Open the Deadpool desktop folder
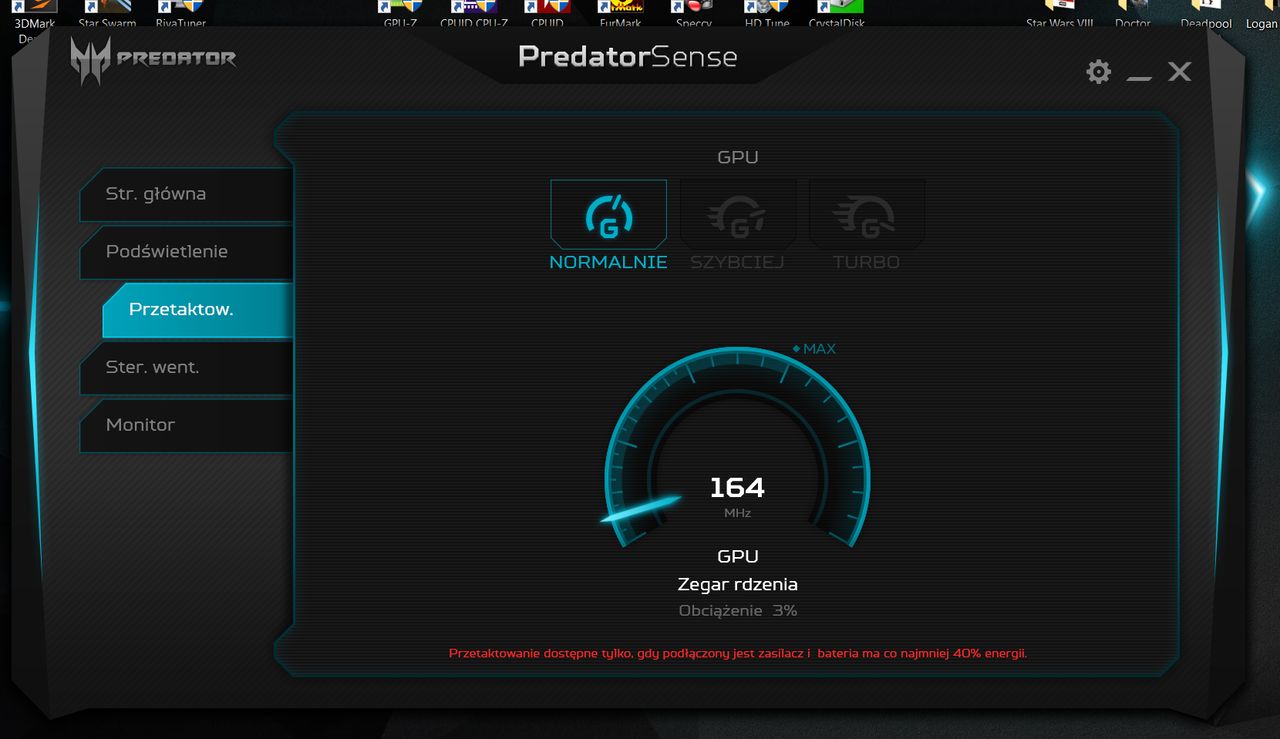Screen dimensions: 1280x739 pyautogui.click(x=1206, y=14)
